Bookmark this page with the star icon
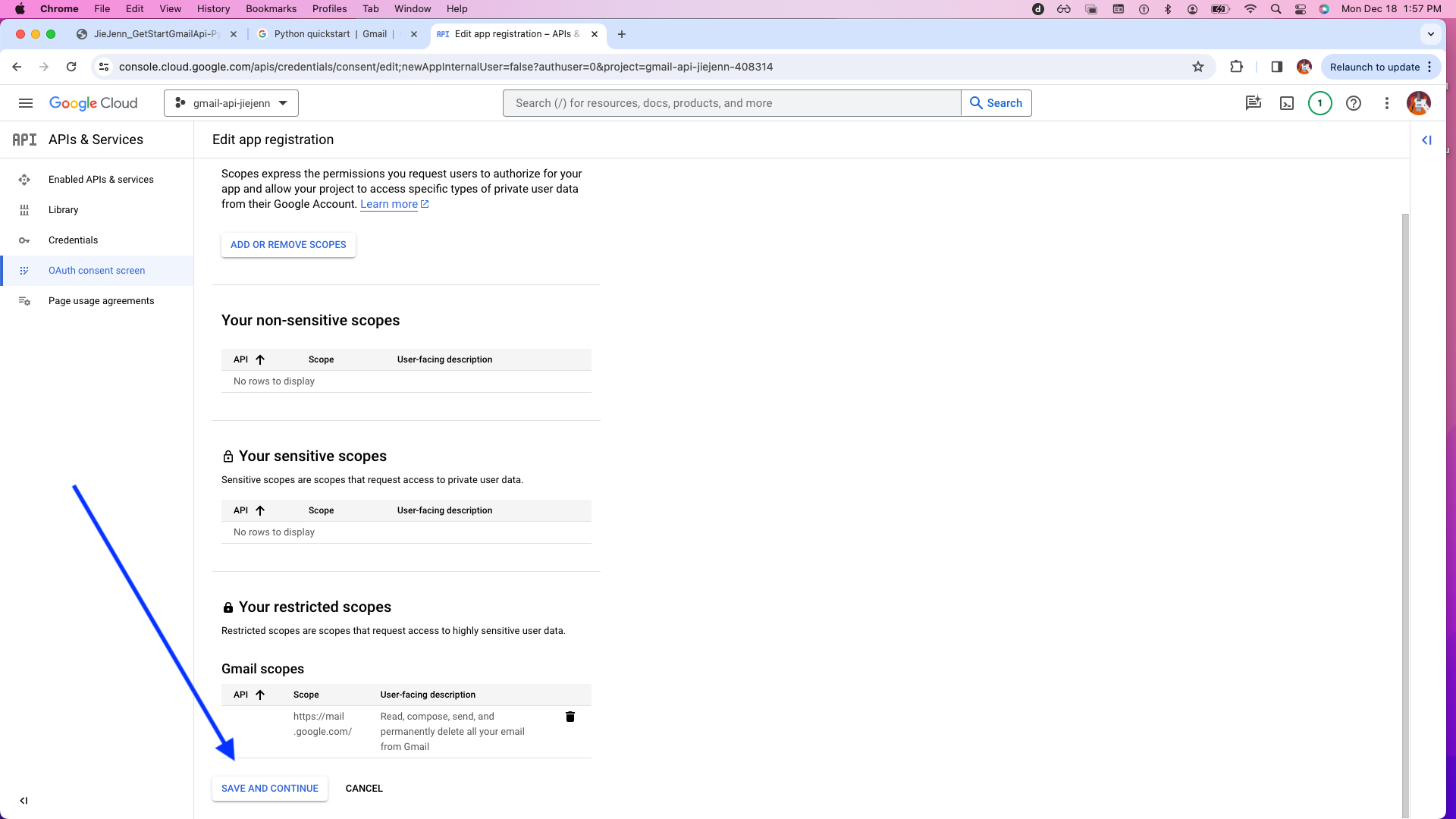Screen dimensions: 1456x819 [1198, 67]
